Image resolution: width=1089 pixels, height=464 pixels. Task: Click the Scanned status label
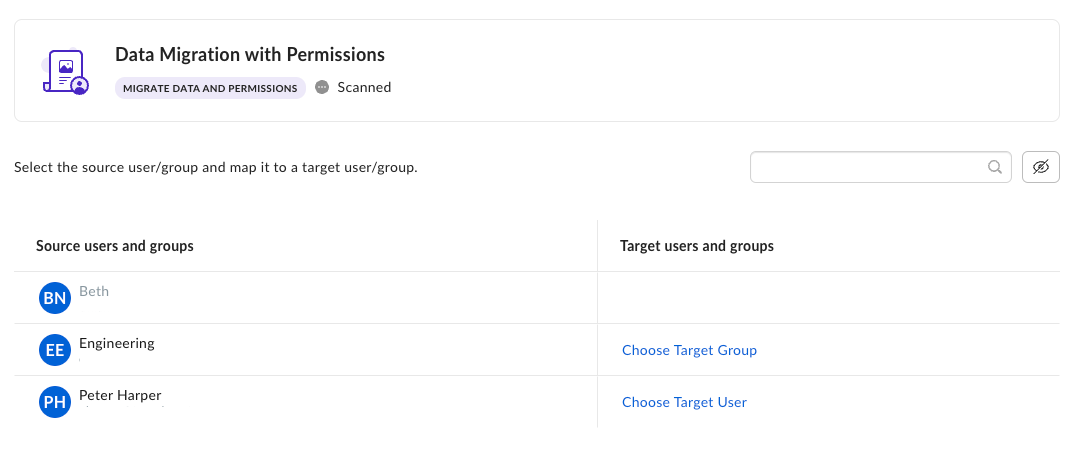click(x=364, y=87)
